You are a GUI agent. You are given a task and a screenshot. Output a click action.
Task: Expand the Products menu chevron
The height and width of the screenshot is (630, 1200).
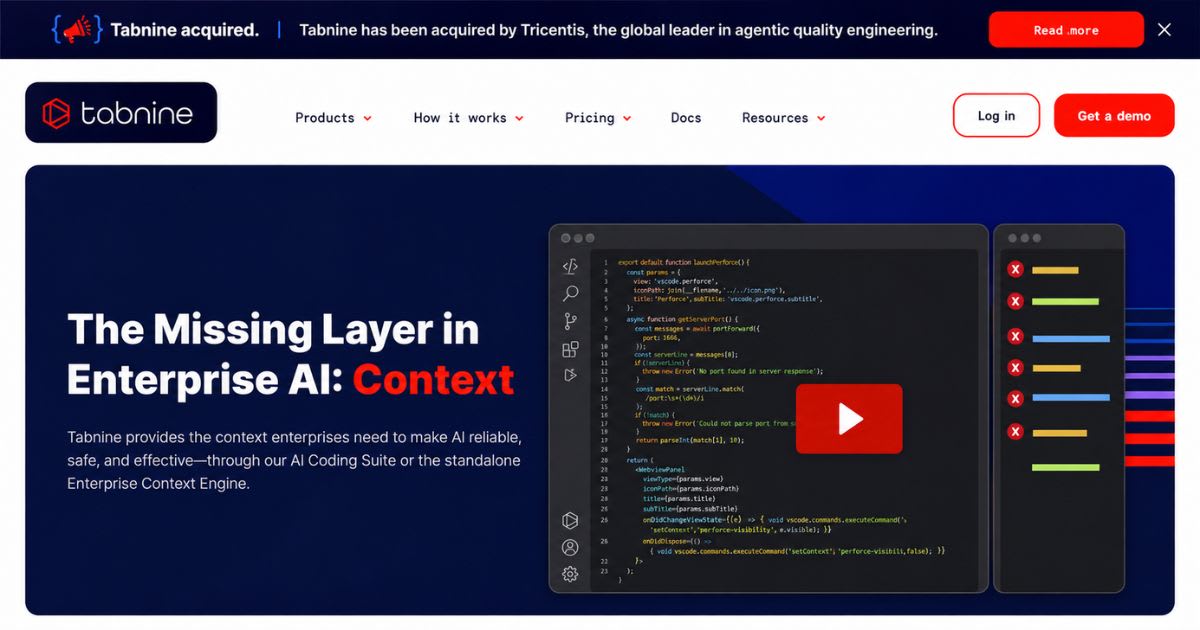click(x=367, y=118)
